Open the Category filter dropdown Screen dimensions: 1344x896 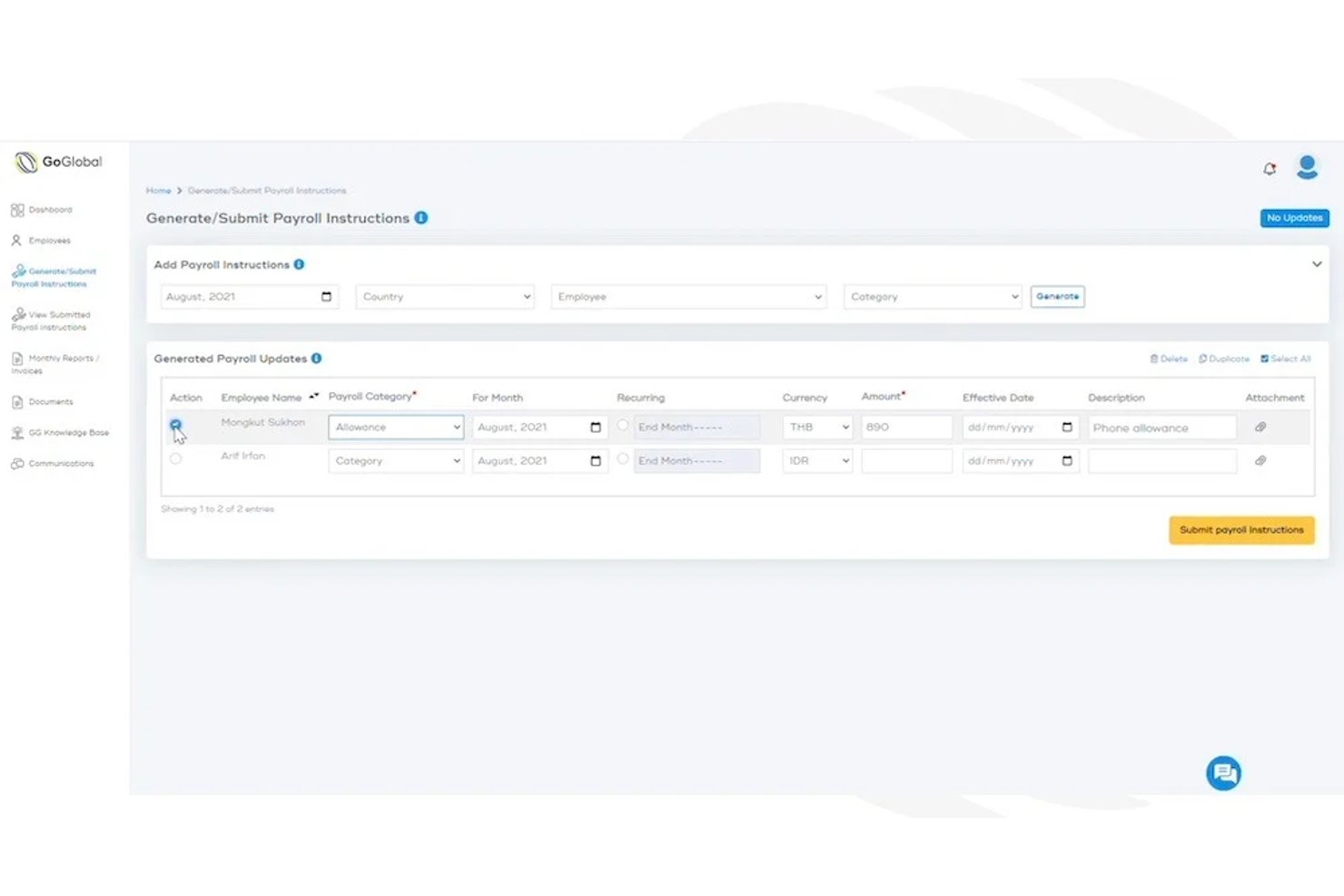(x=933, y=297)
